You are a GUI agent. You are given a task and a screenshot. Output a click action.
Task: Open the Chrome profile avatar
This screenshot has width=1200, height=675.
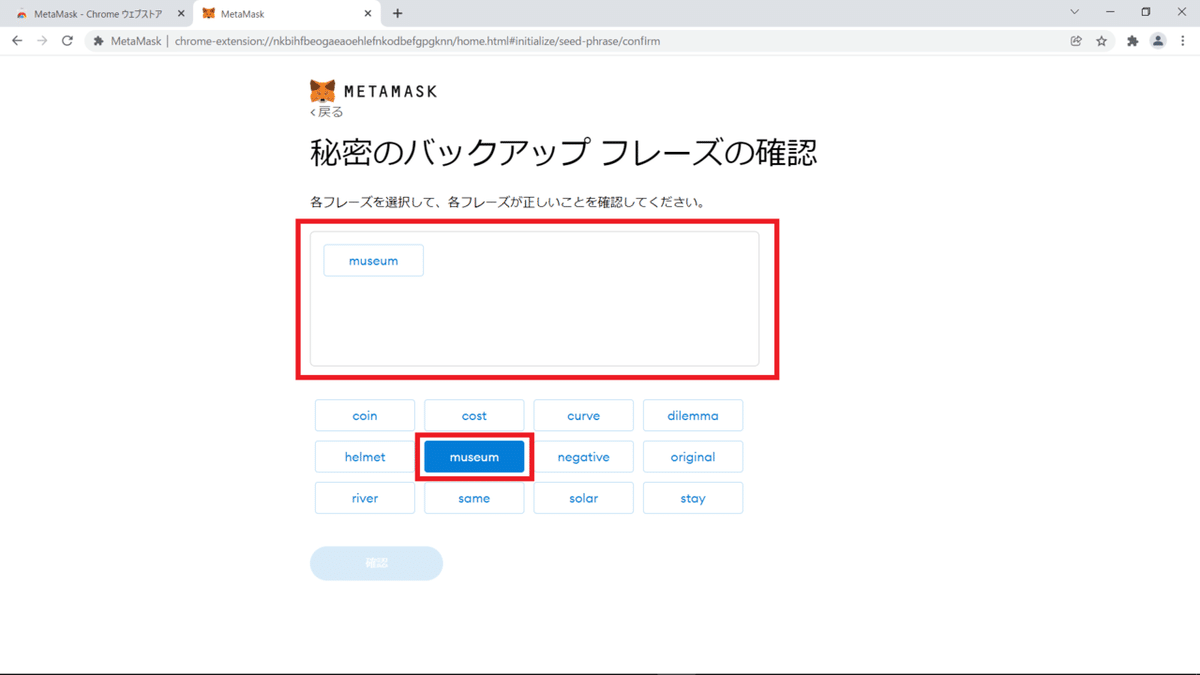[1158, 41]
